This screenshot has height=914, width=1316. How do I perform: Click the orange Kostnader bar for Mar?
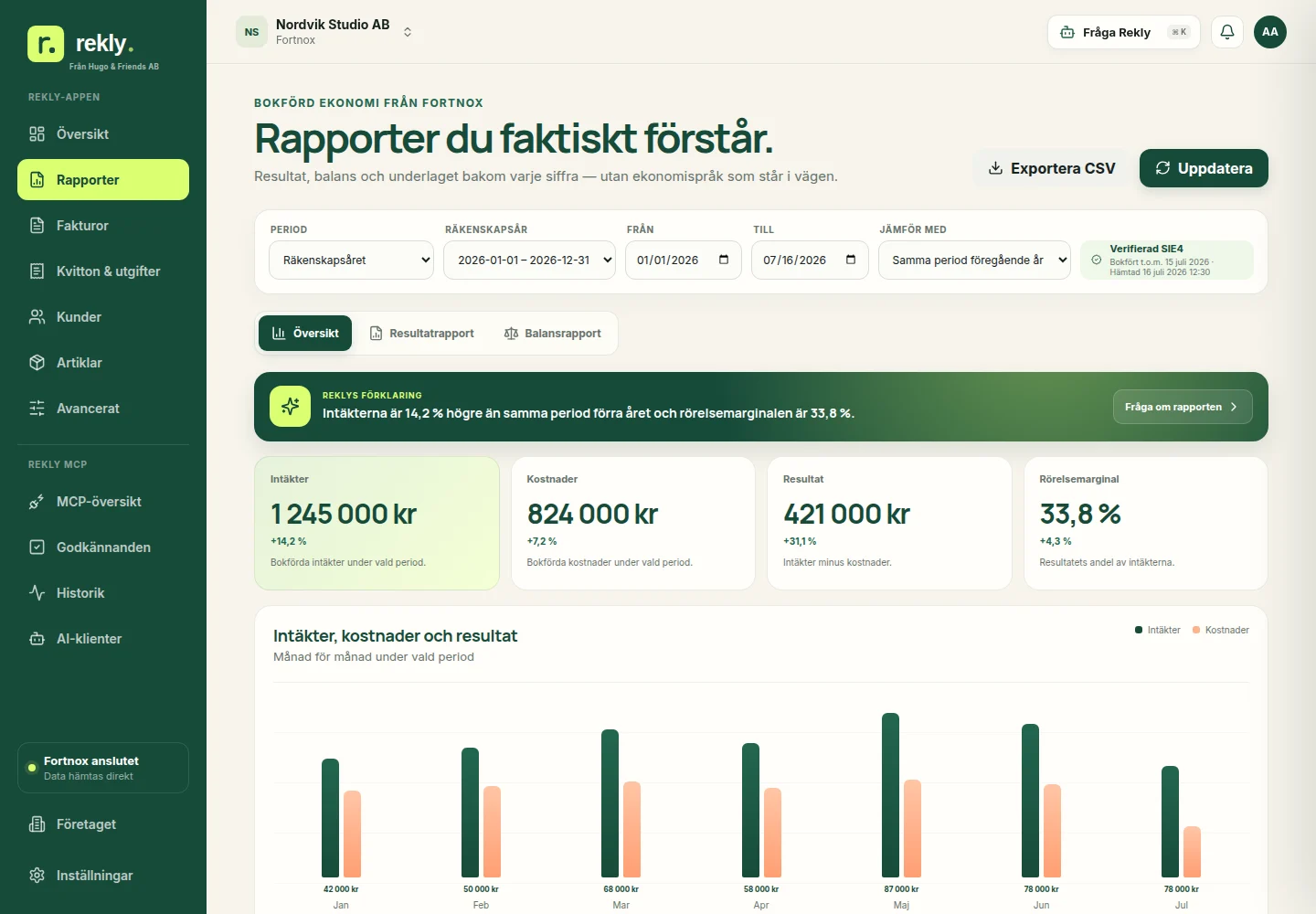(x=631, y=829)
